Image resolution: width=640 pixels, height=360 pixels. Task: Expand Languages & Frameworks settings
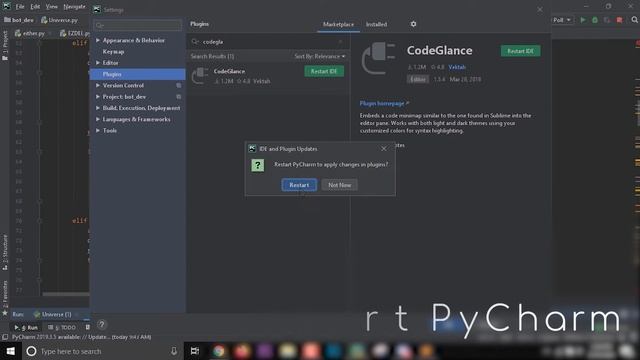[98, 119]
